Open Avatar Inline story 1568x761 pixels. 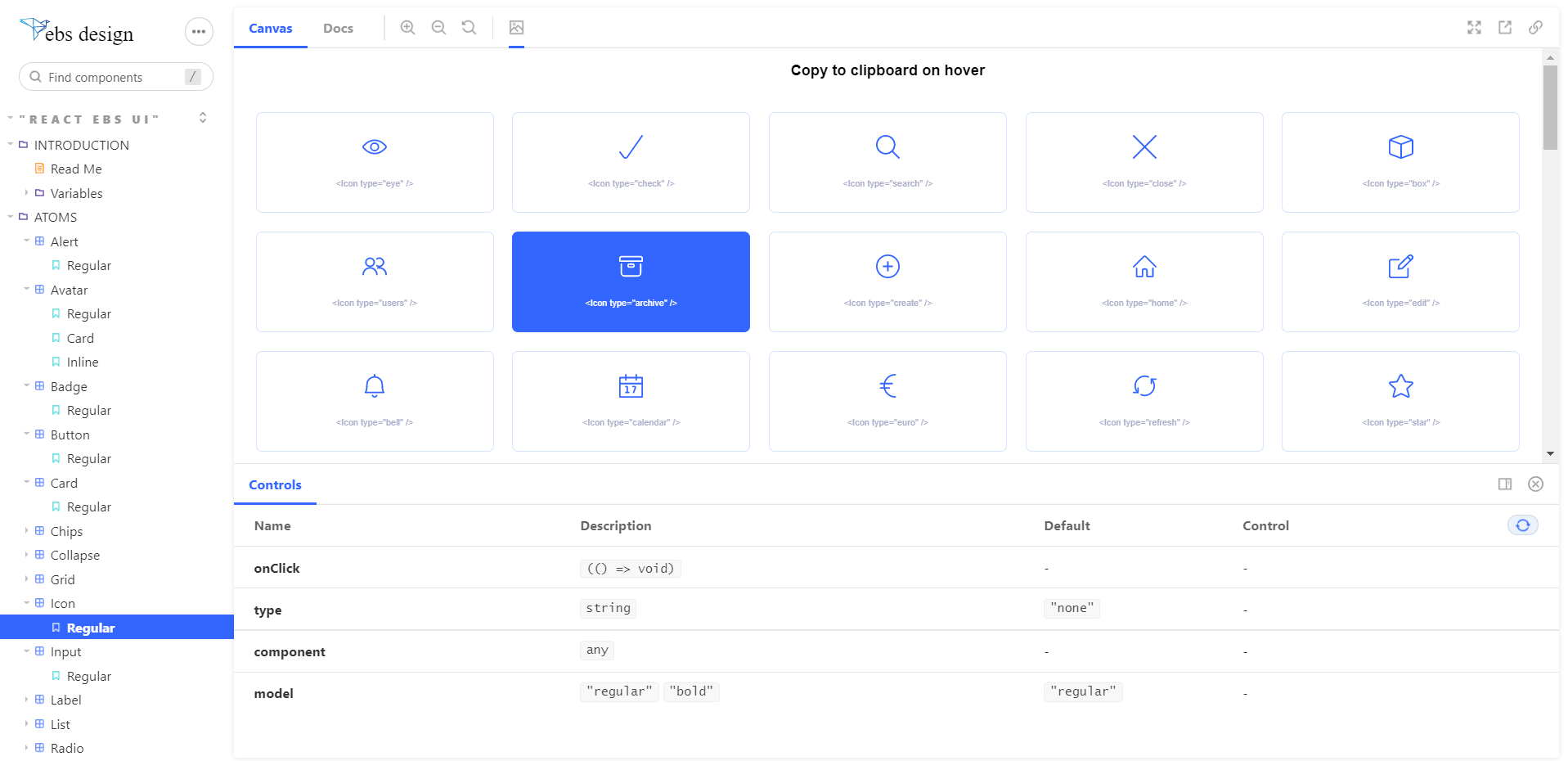[83, 362]
